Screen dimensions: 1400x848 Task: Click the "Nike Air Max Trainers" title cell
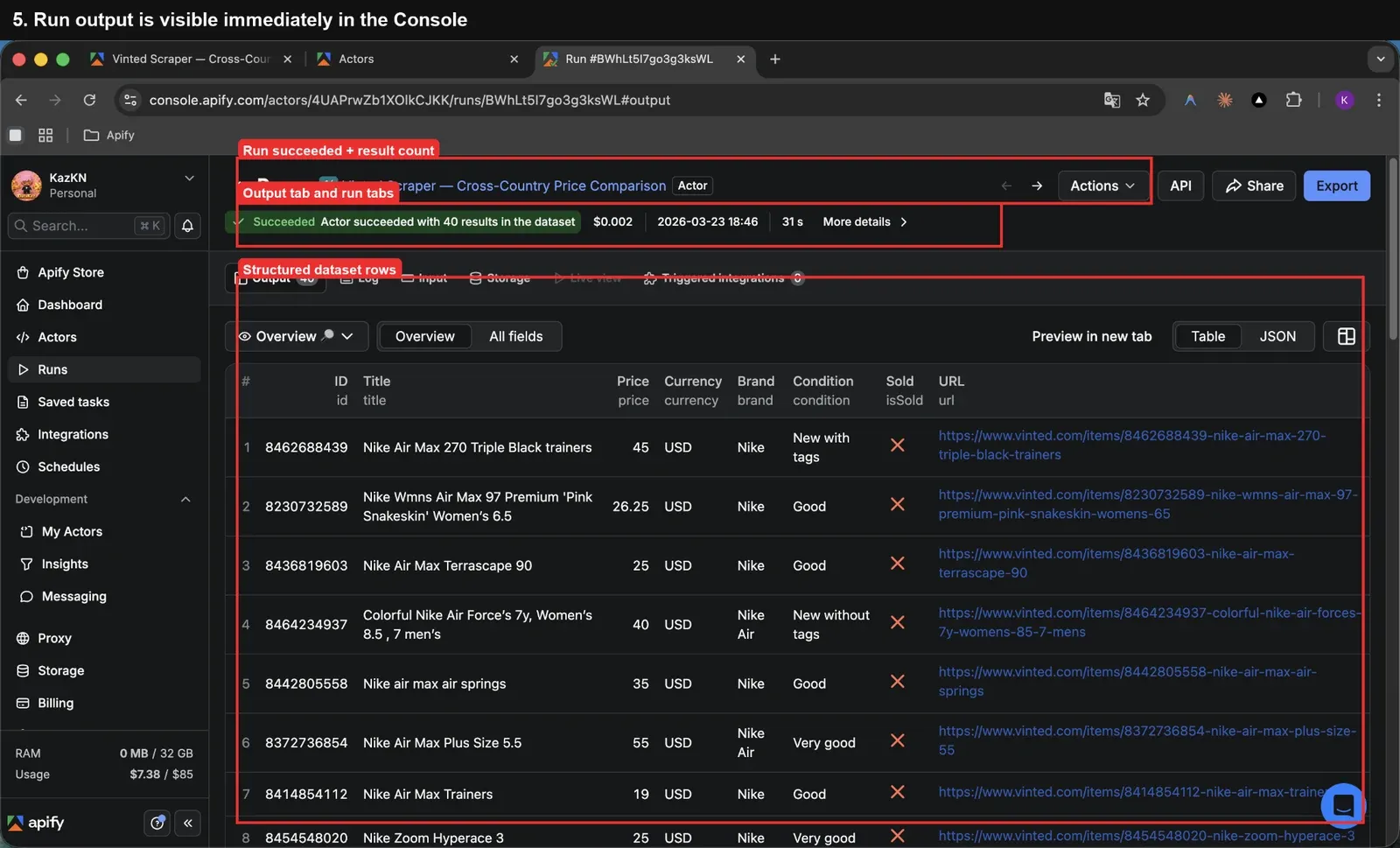pos(428,794)
